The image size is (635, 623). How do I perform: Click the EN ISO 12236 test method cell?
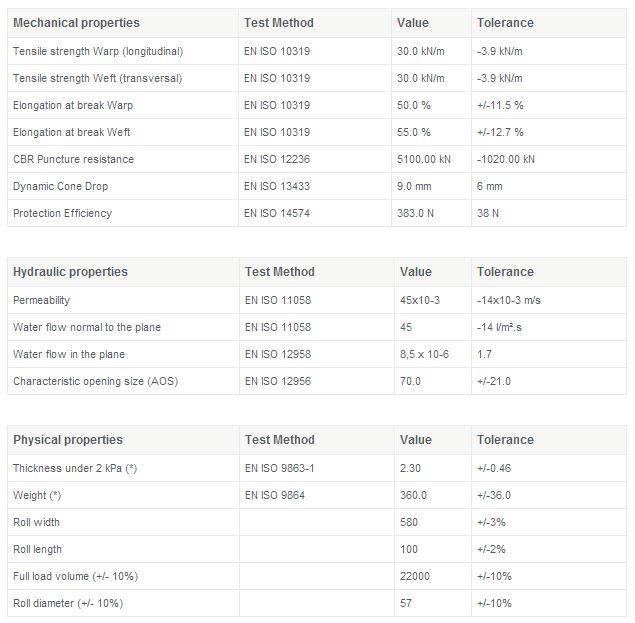[277, 159]
